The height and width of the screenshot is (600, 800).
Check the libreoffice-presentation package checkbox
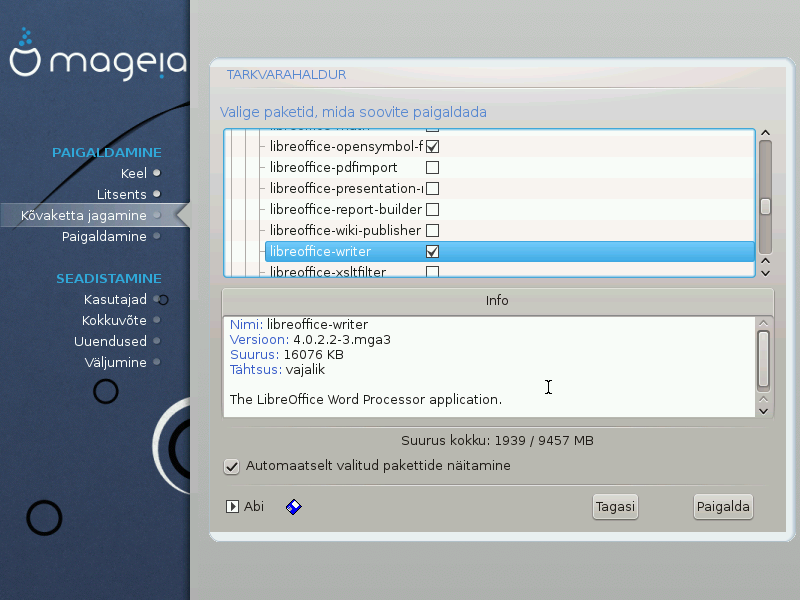pyautogui.click(x=432, y=189)
